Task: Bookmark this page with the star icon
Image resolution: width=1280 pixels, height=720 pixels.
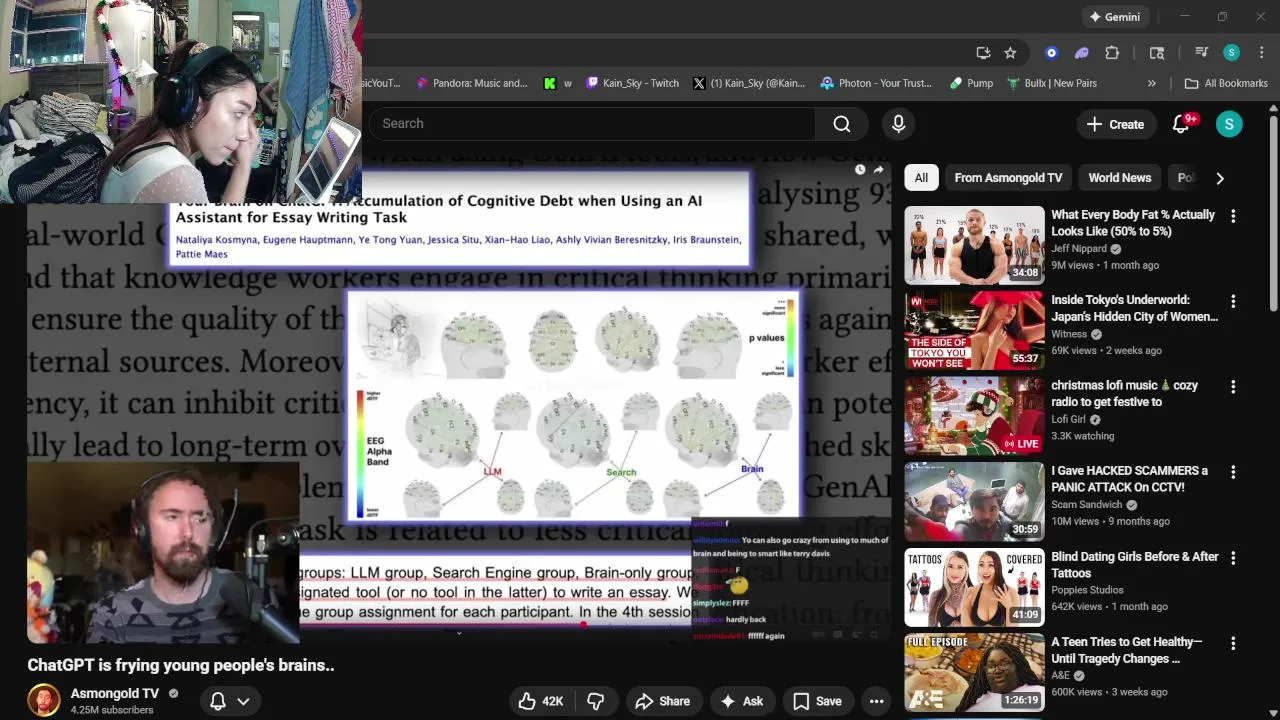Action: pos(1010,53)
